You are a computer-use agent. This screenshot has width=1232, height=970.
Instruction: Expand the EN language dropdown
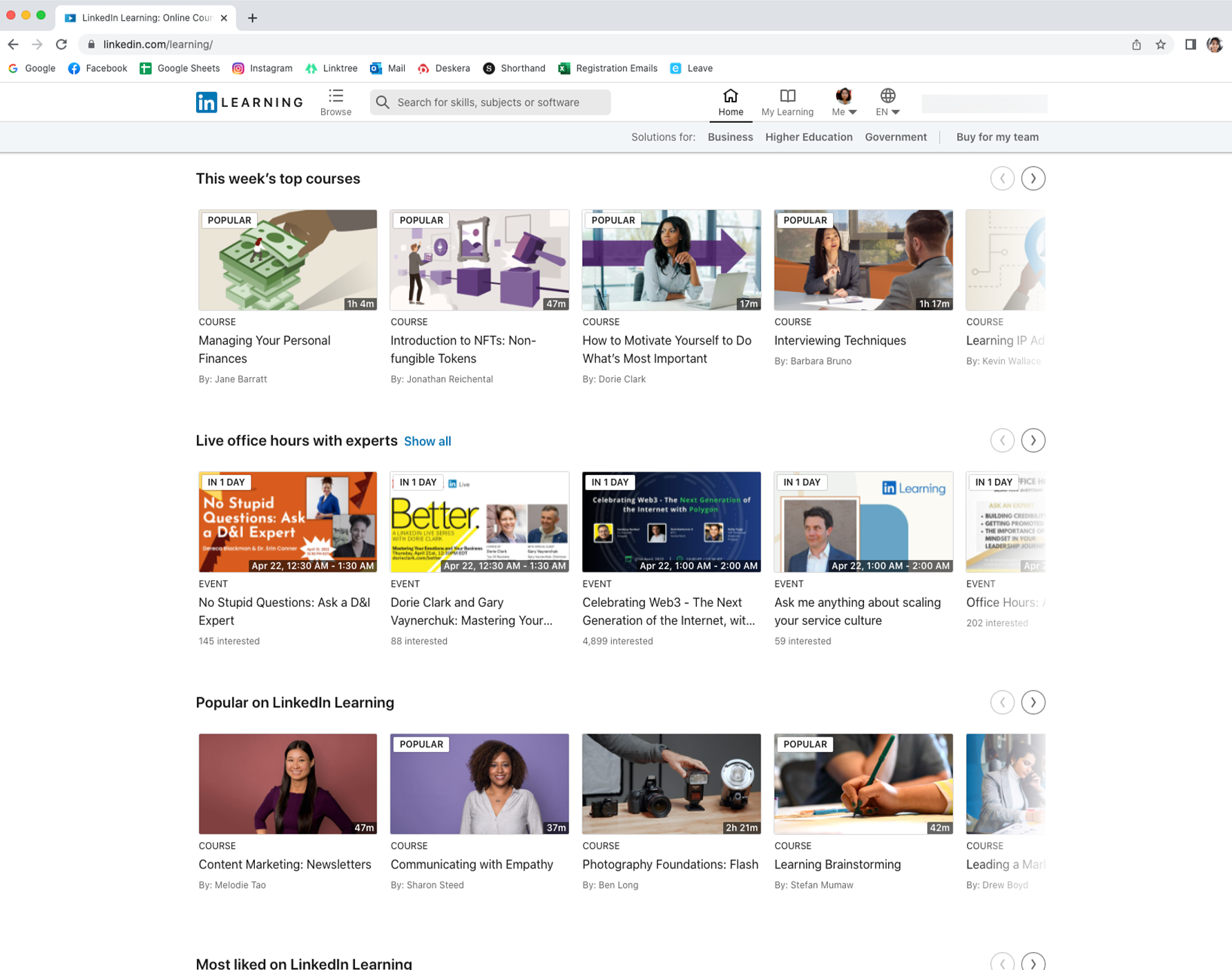[887, 101]
